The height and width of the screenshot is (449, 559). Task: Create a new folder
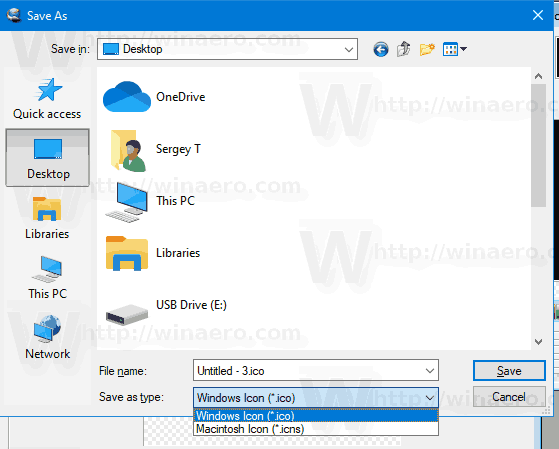tap(427, 49)
